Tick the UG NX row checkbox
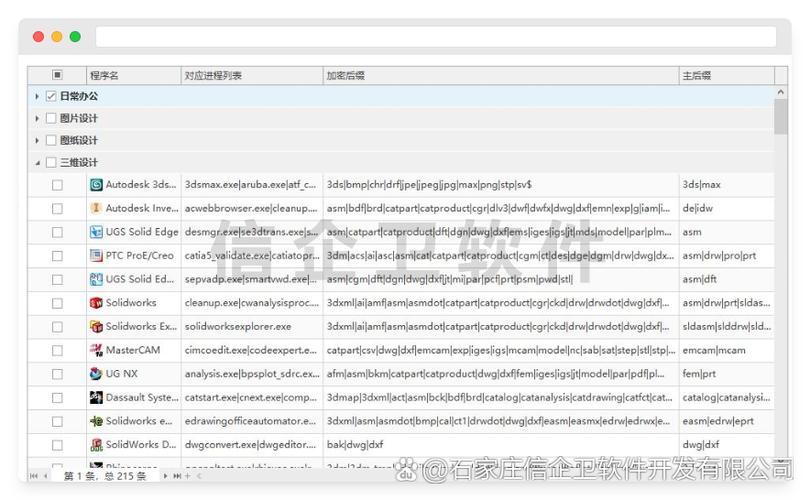This screenshot has width=810, height=500. tap(57, 374)
